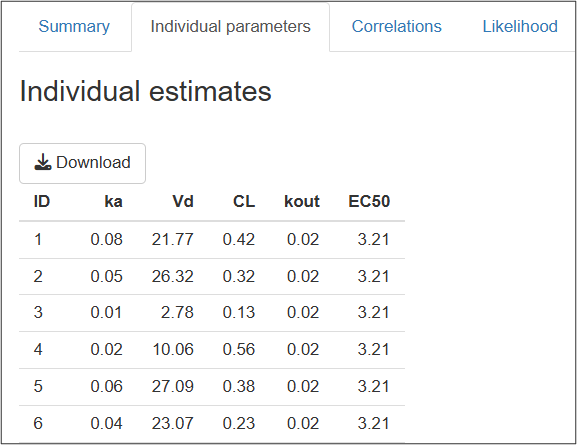Click the Download button
Image resolution: width=577 pixels, height=445 pixels.
[82, 163]
